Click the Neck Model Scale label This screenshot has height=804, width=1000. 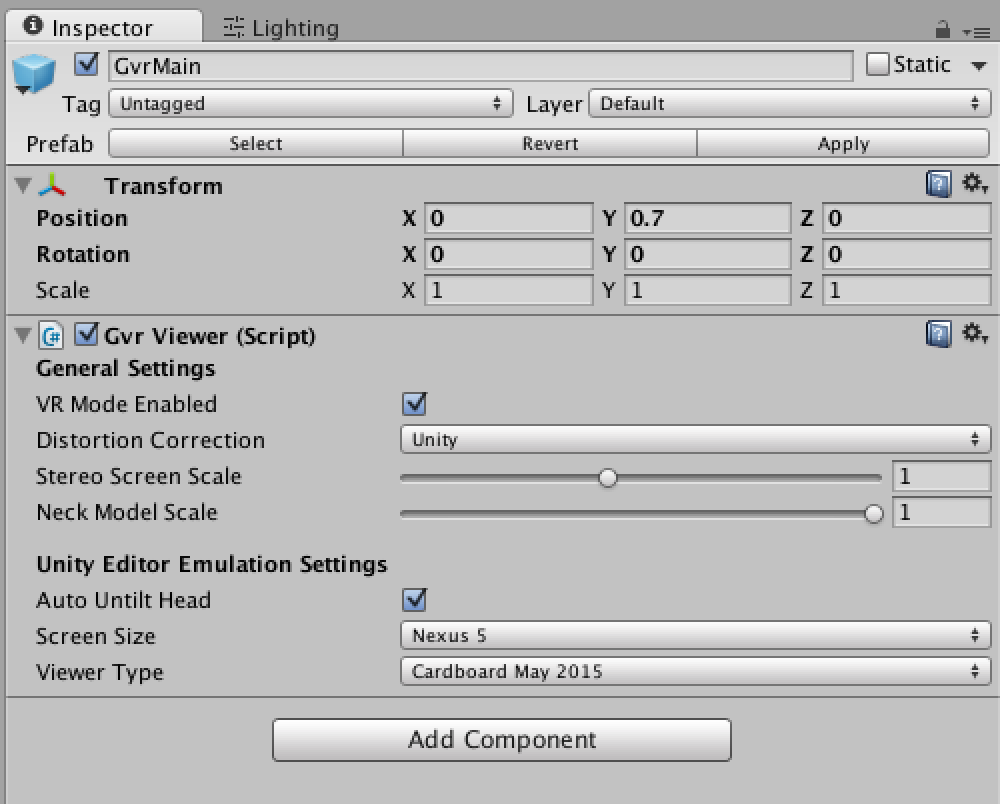point(127,512)
